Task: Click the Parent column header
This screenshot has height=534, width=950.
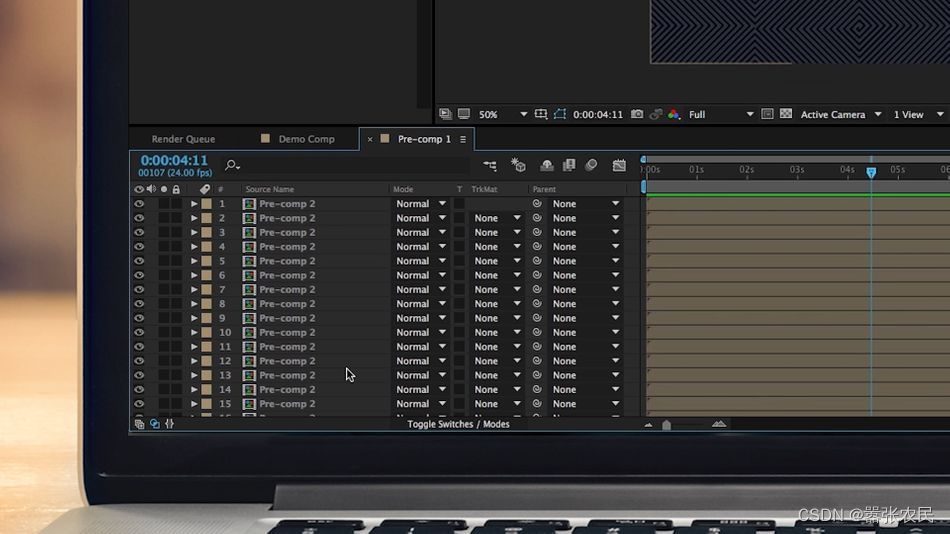Action: (544, 189)
